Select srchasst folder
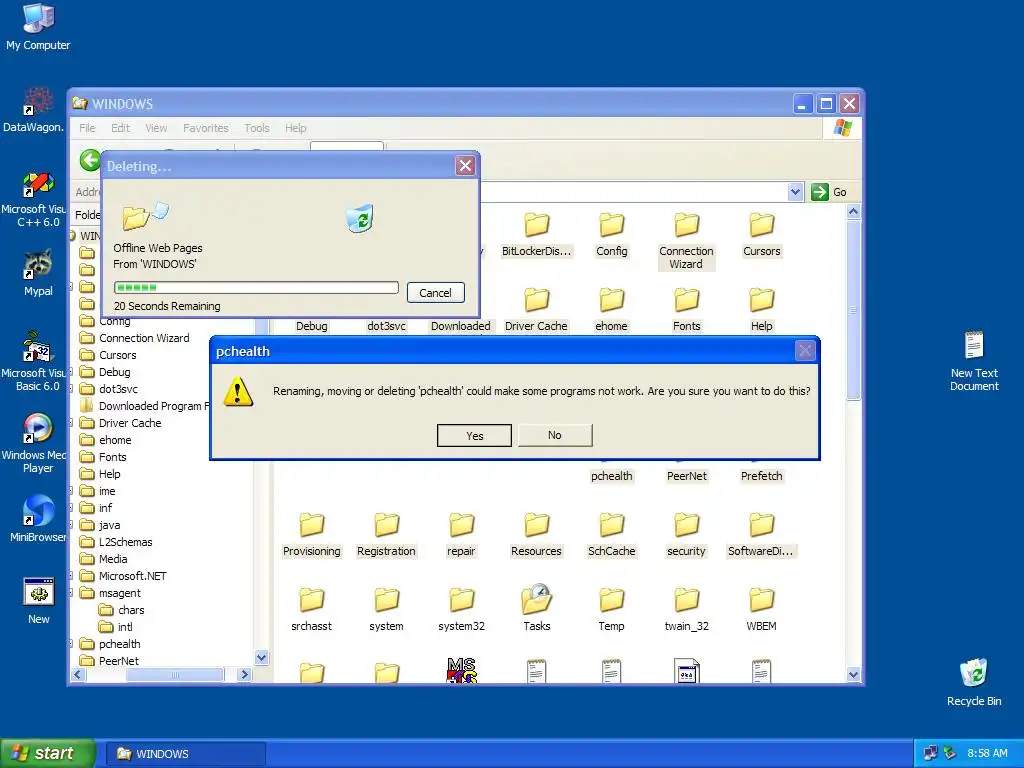1024x768 pixels. [x=312, y=611]
